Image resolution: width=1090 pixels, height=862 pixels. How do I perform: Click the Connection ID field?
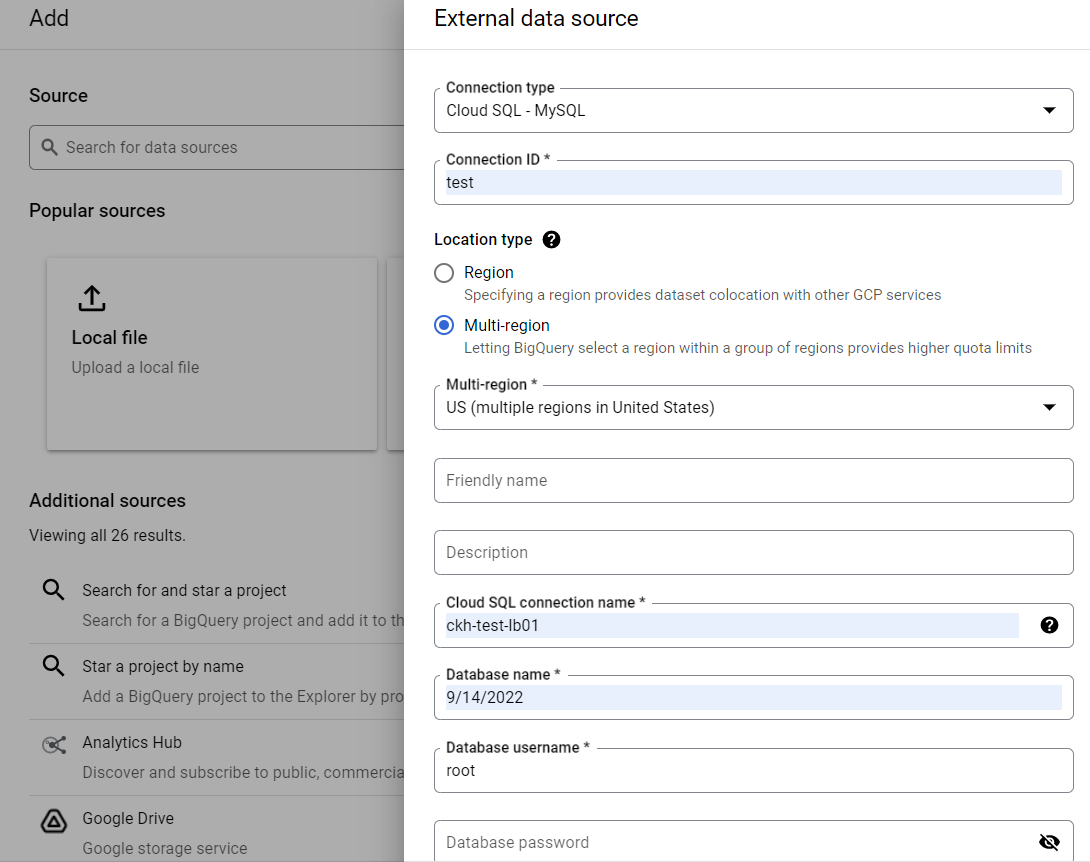tap(753, 183)
